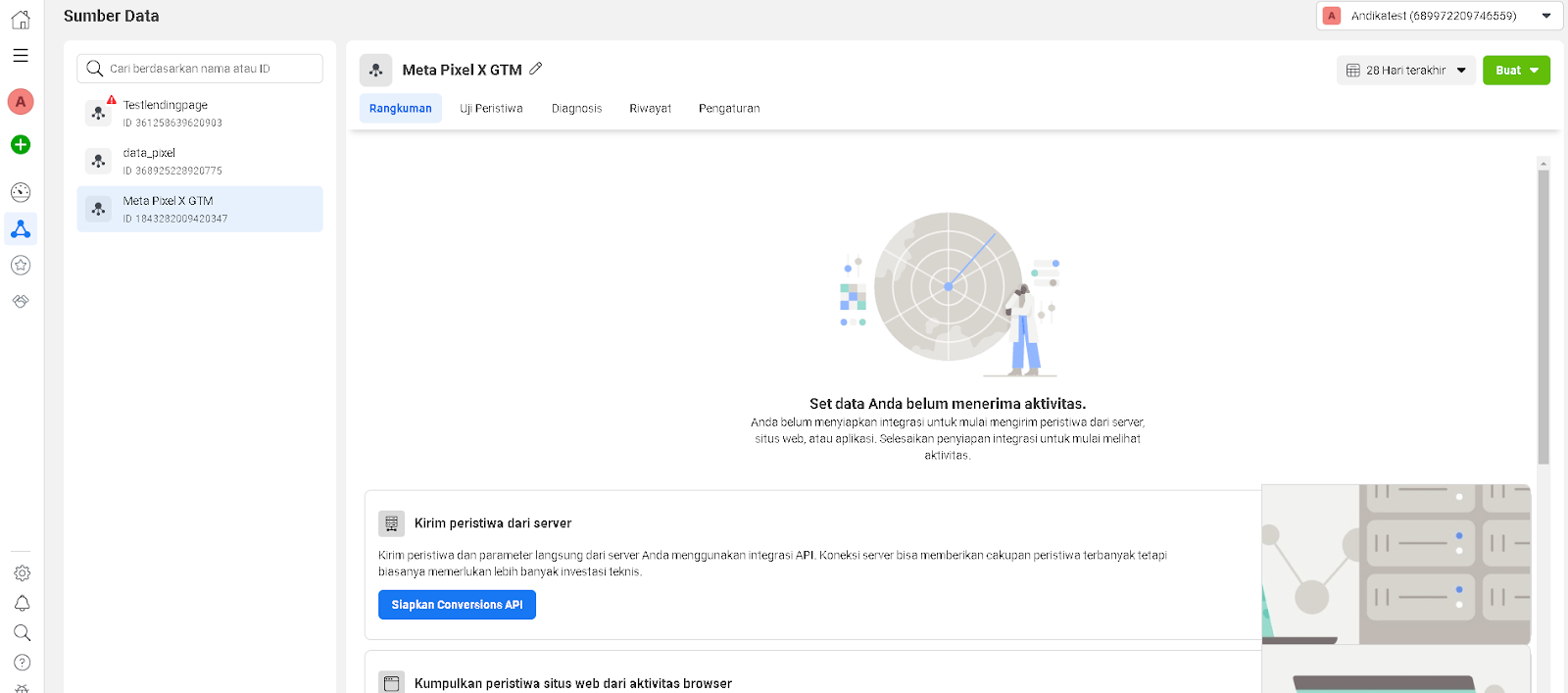This screenshot has width=1568, height=693.
Task: Click the vertical scrollbar in main panel
Action: pos(1543,317)
